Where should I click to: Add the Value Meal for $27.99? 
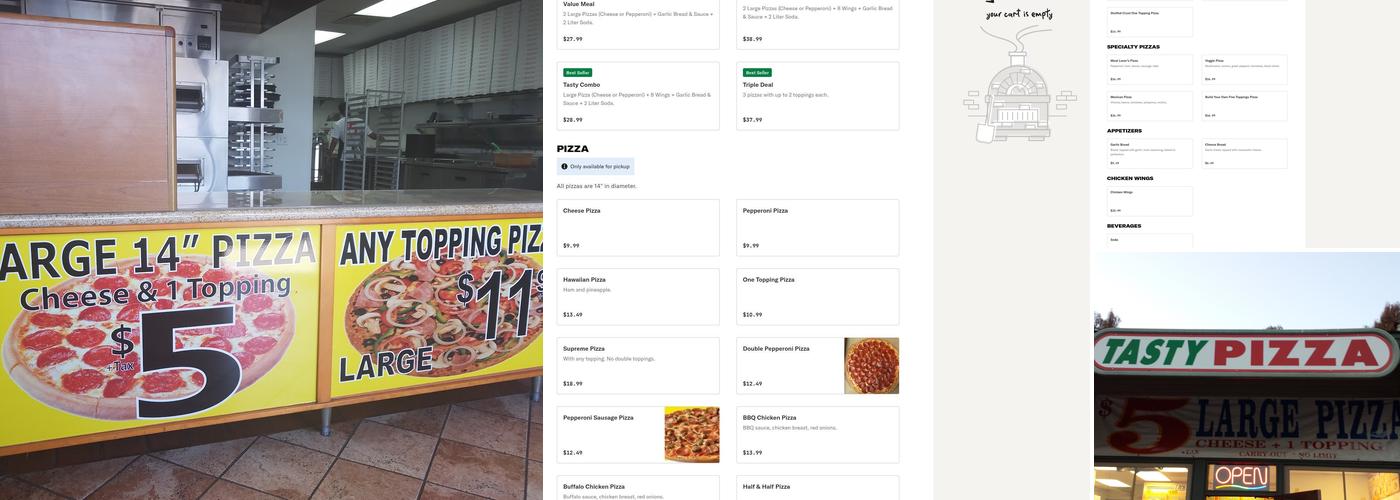[637, 24]
